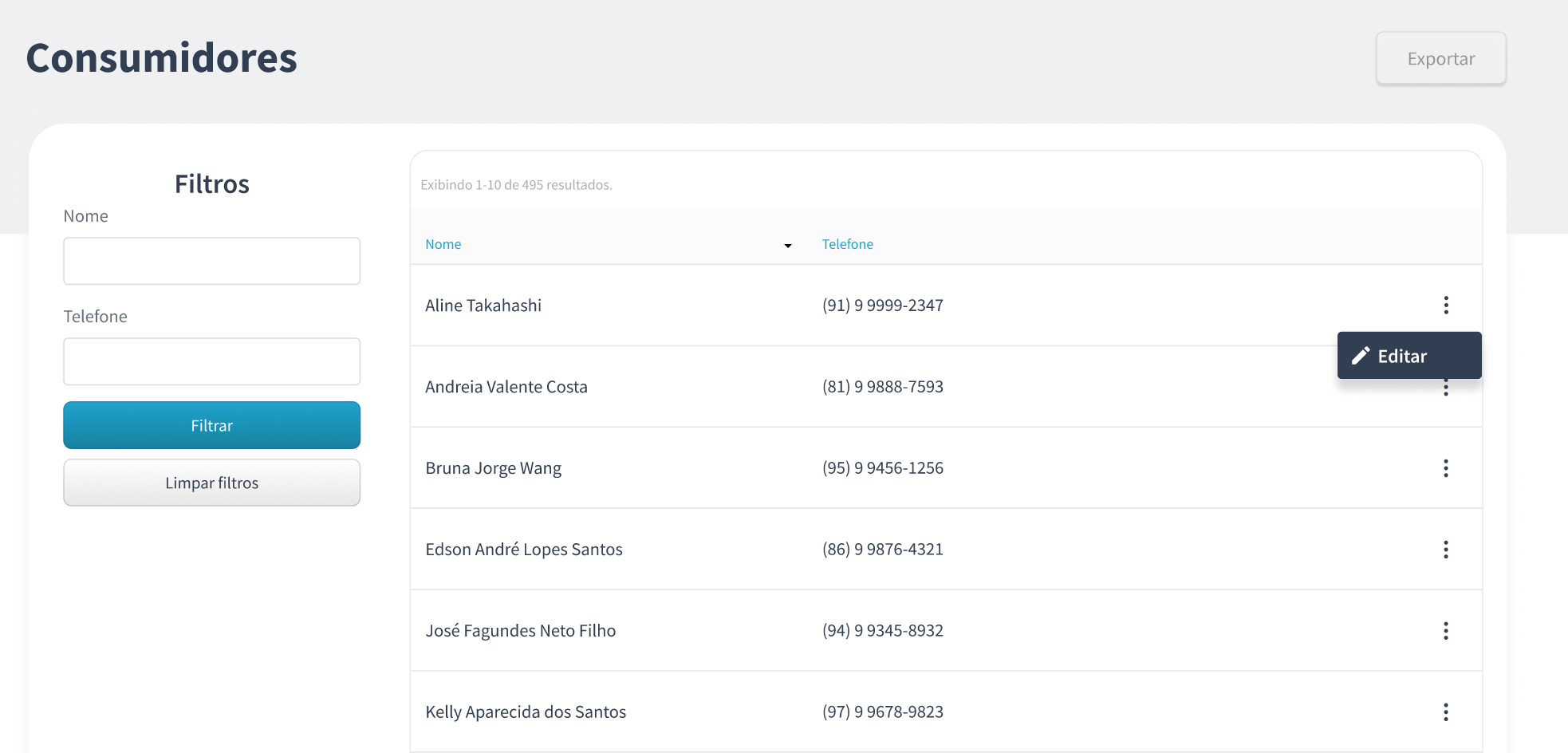This screenshot has height=753, width=1568.
Task: Click the sort arrow beside Nome column
Action: [x=787, y=246]
